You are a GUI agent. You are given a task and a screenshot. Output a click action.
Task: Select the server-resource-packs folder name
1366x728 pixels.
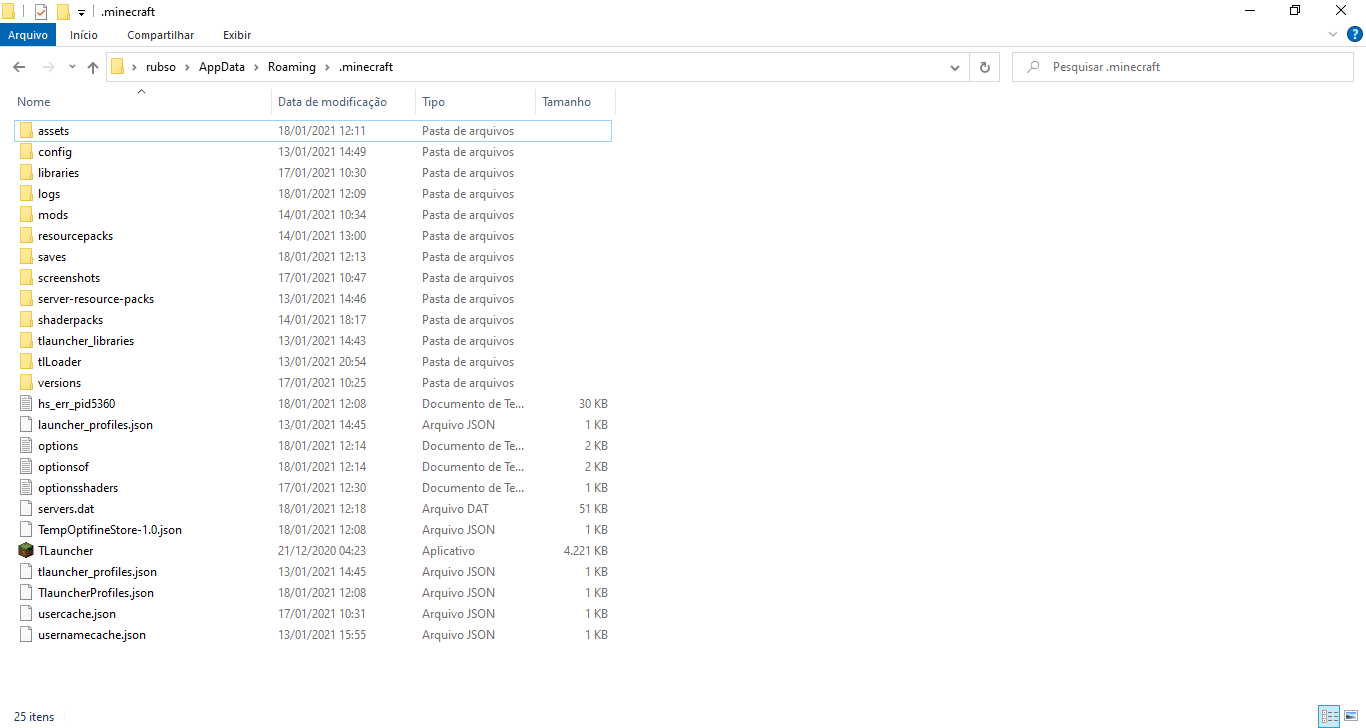click(x=96, y=299)
